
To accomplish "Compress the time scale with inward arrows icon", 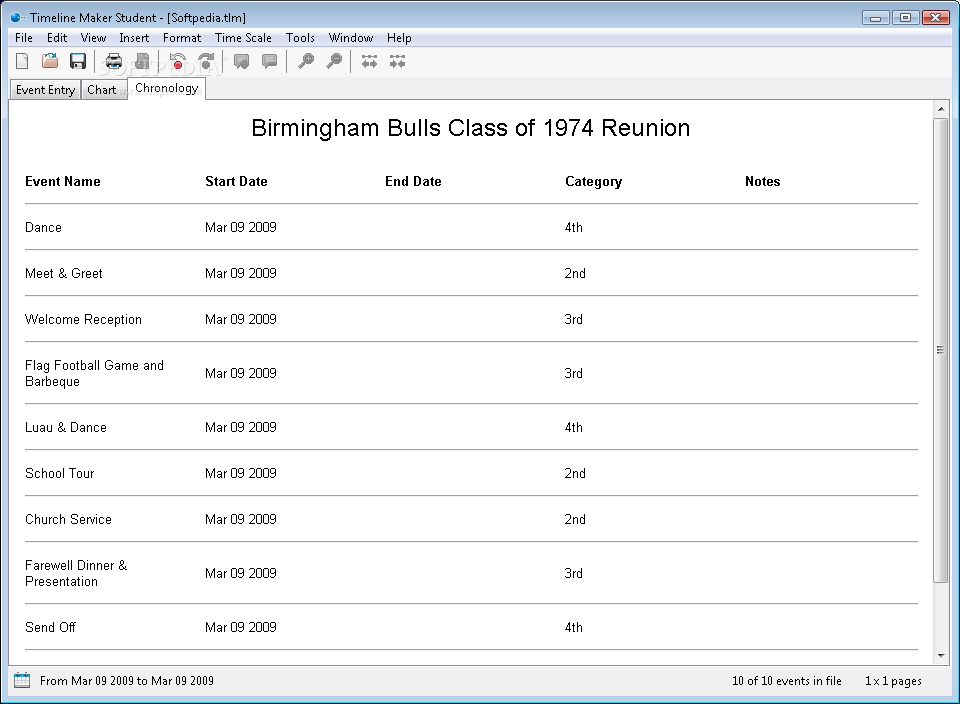I will tap(397, 61).
